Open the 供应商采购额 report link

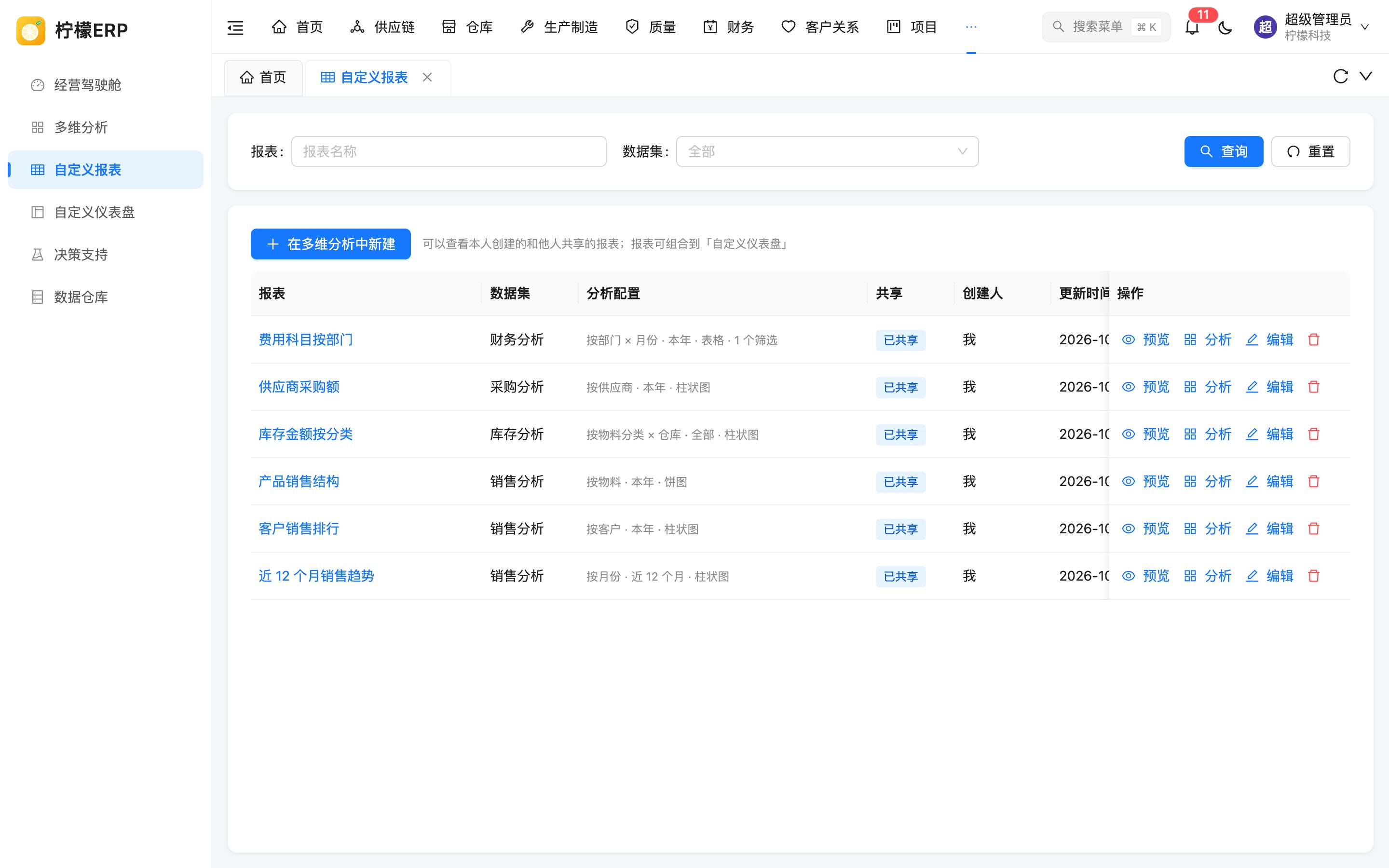299,387
